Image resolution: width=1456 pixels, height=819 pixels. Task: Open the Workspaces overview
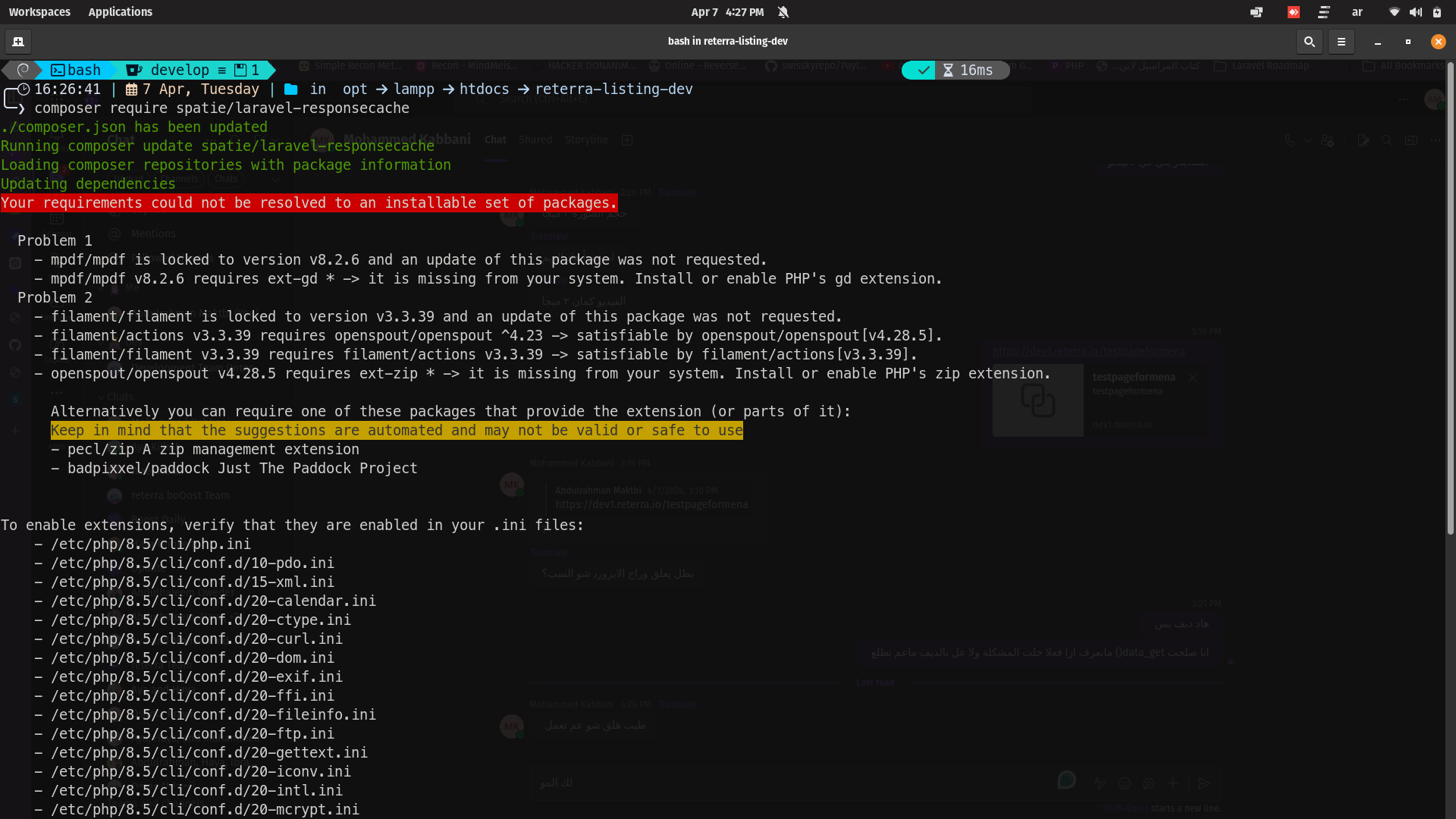click(39, 12)
